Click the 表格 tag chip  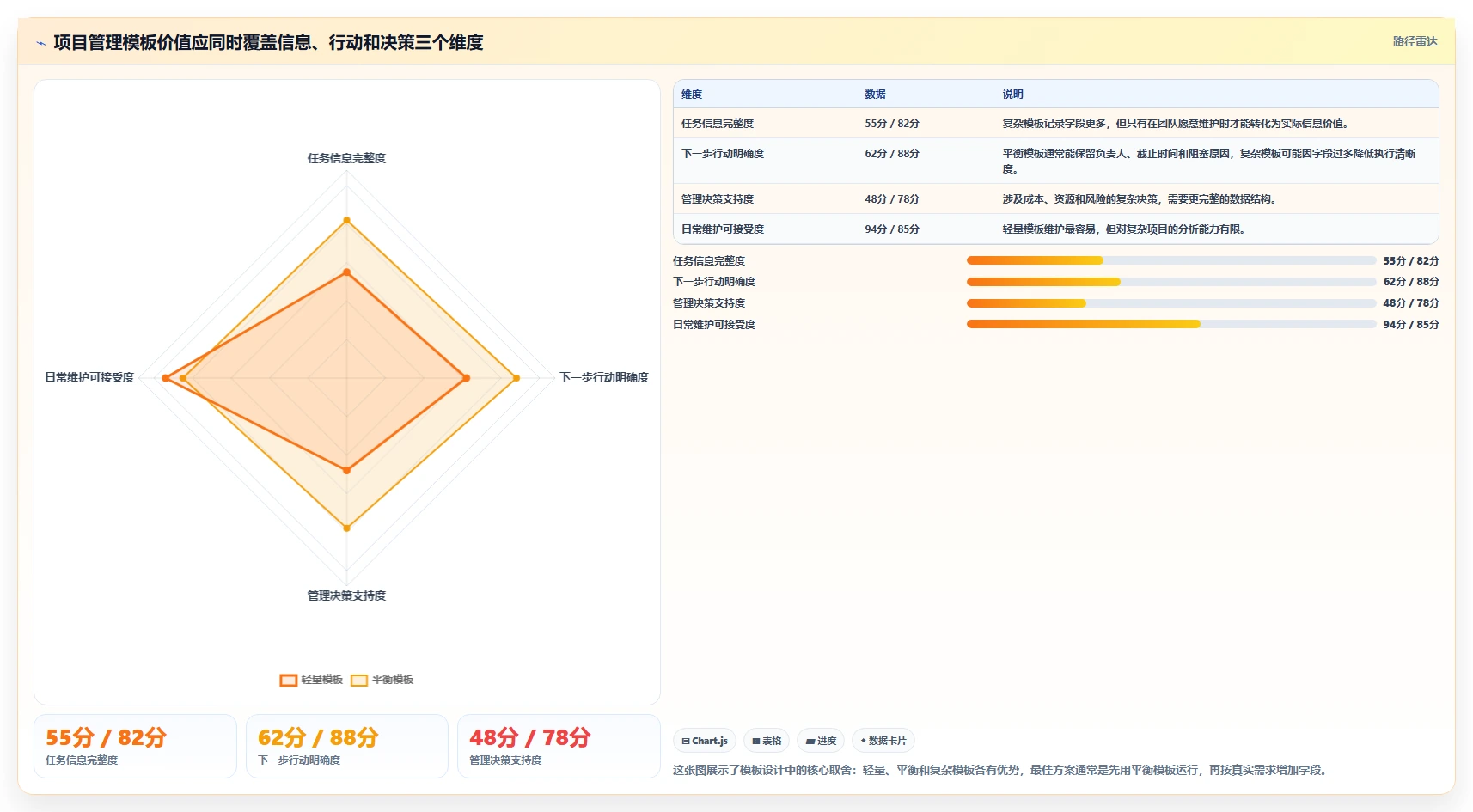pos(767,741)
